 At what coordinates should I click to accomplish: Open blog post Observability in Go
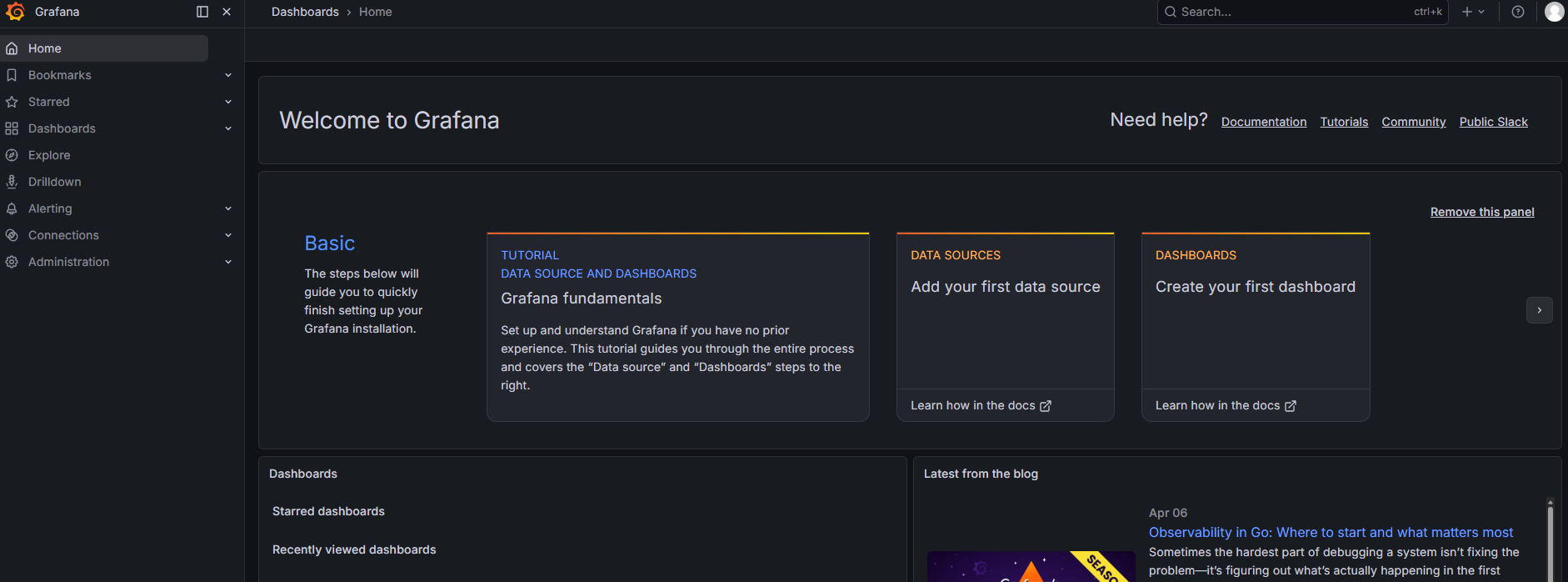point(1331,532)
